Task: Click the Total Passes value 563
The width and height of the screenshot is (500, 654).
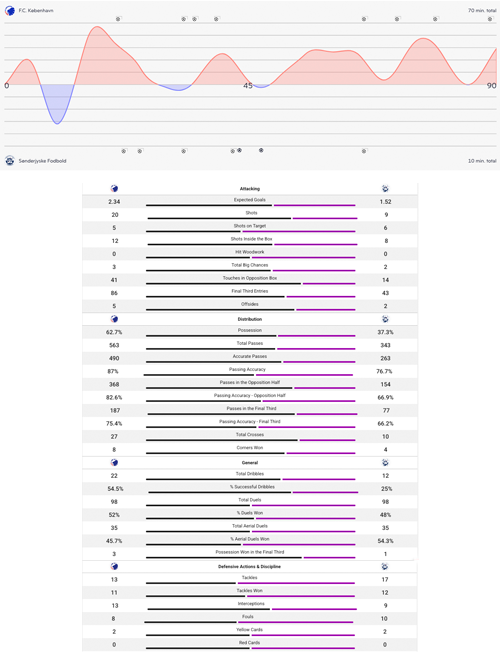Action: [x=114, y=345]
